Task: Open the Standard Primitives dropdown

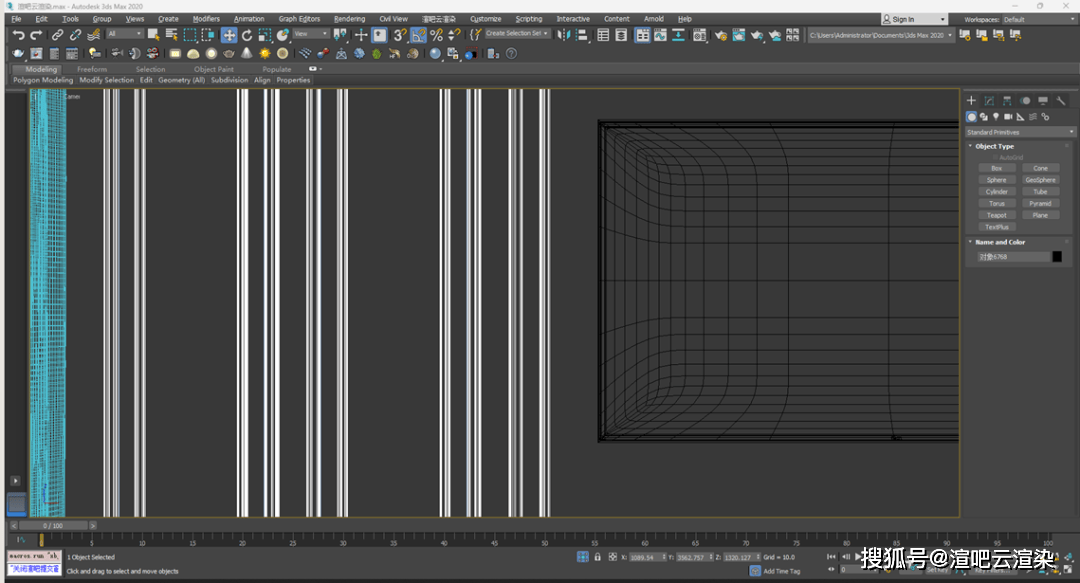Action: (x=1020, y=132)
